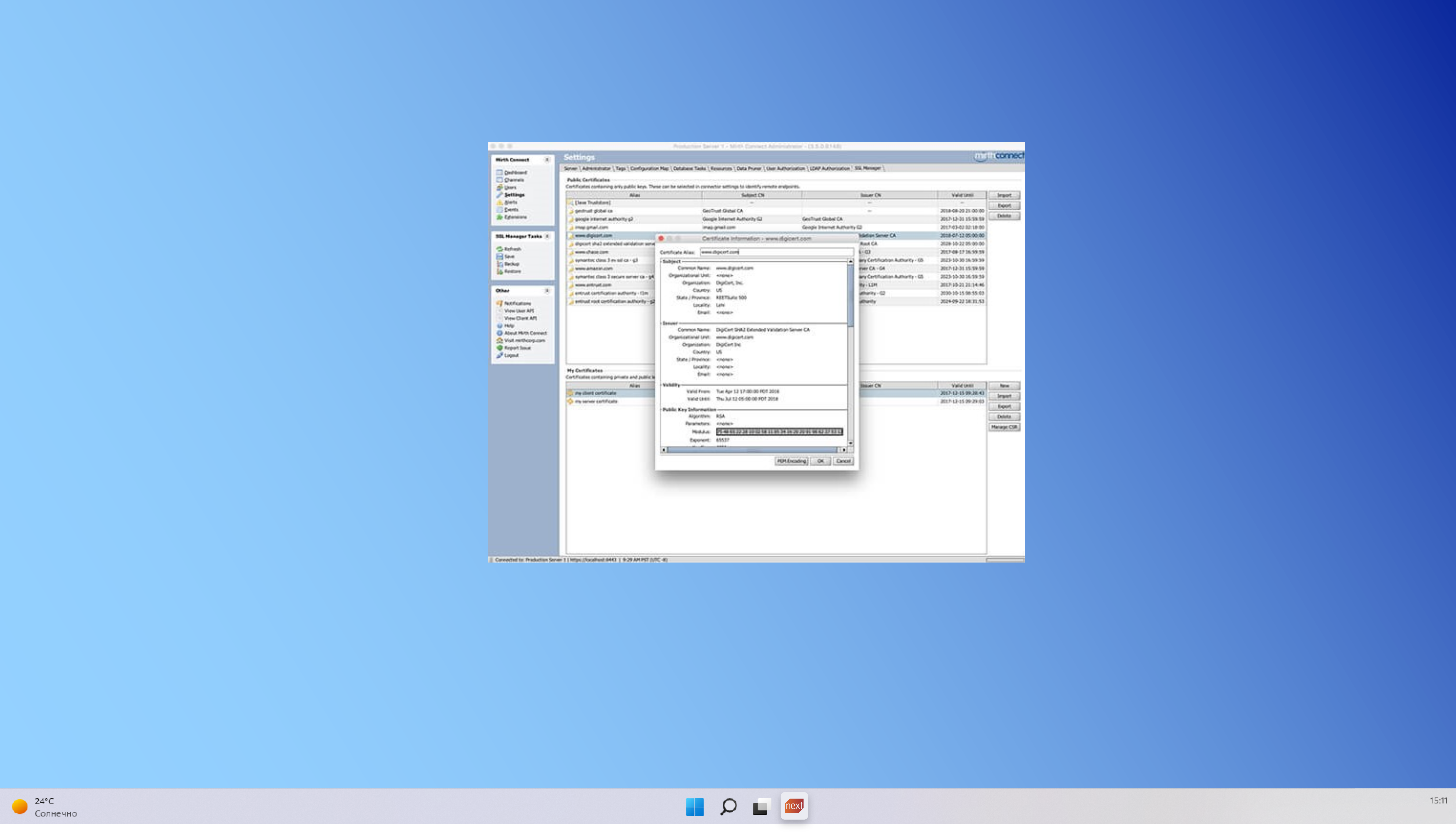The width and height of the screenshot is (1456, 835).
Task: Click the certificate dialog scroll-up arrow
Action: coord(850,261)
